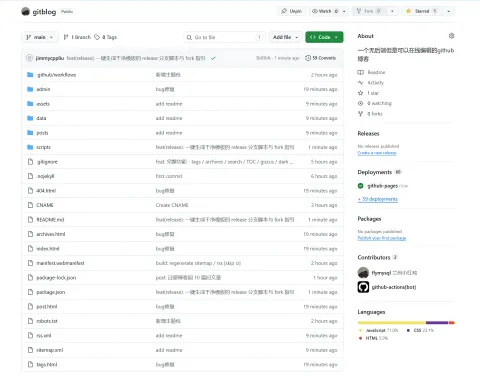The width and height of the screenshot is (480, 377).
Task: Open the .github/workflows folder
Action: click(57, 75)
